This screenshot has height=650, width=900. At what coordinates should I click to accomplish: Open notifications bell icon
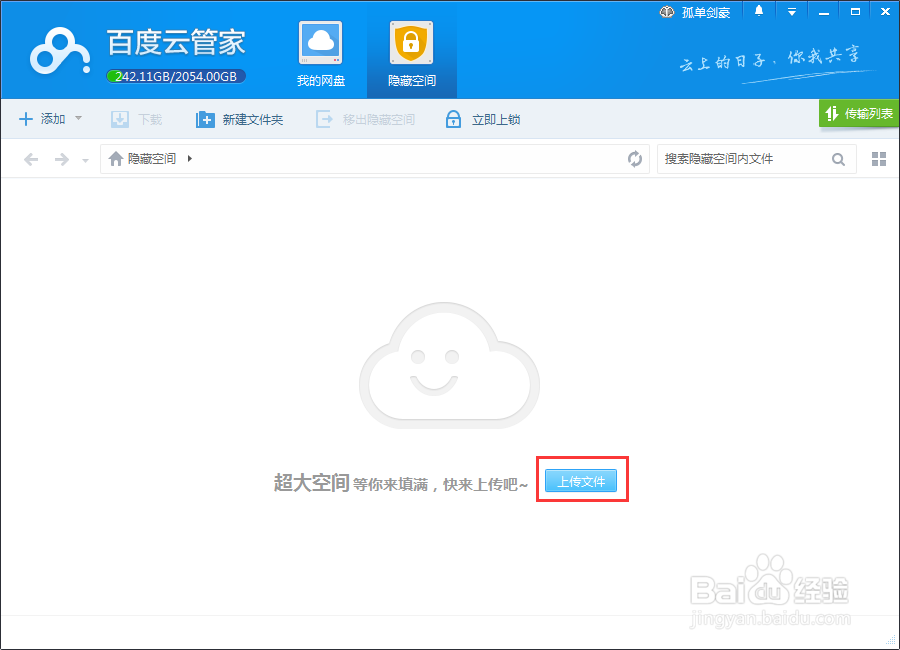coord(759,11)
